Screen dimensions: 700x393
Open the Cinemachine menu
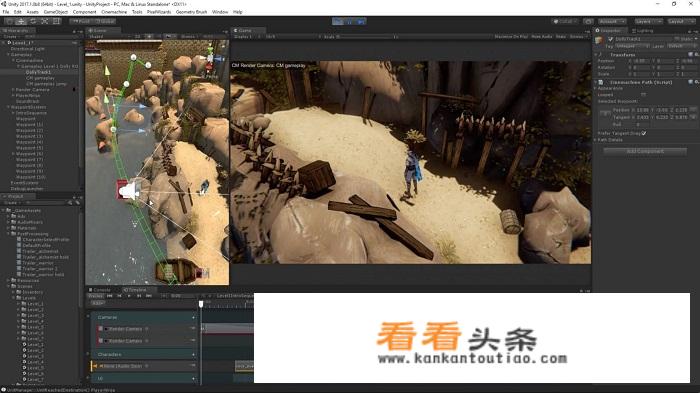114,12
